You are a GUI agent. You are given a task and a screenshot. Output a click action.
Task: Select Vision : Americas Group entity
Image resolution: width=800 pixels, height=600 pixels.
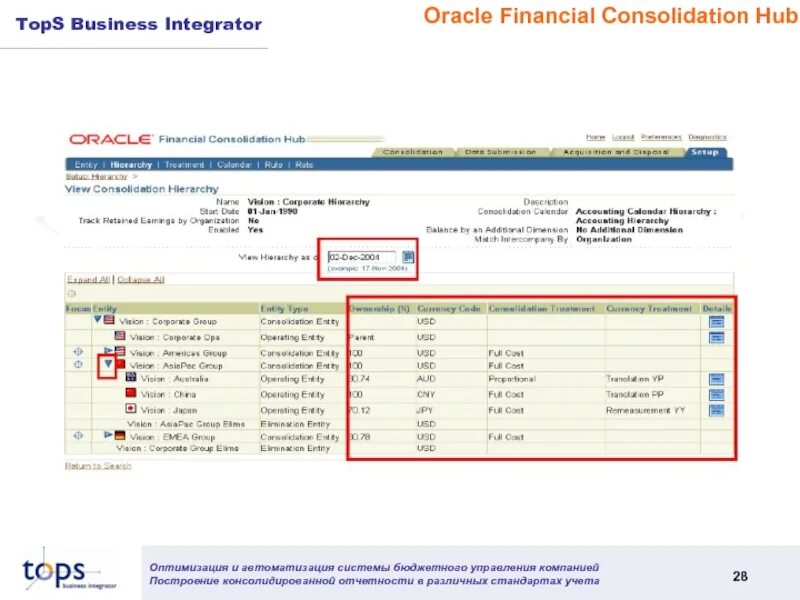[x=178, y=353]
